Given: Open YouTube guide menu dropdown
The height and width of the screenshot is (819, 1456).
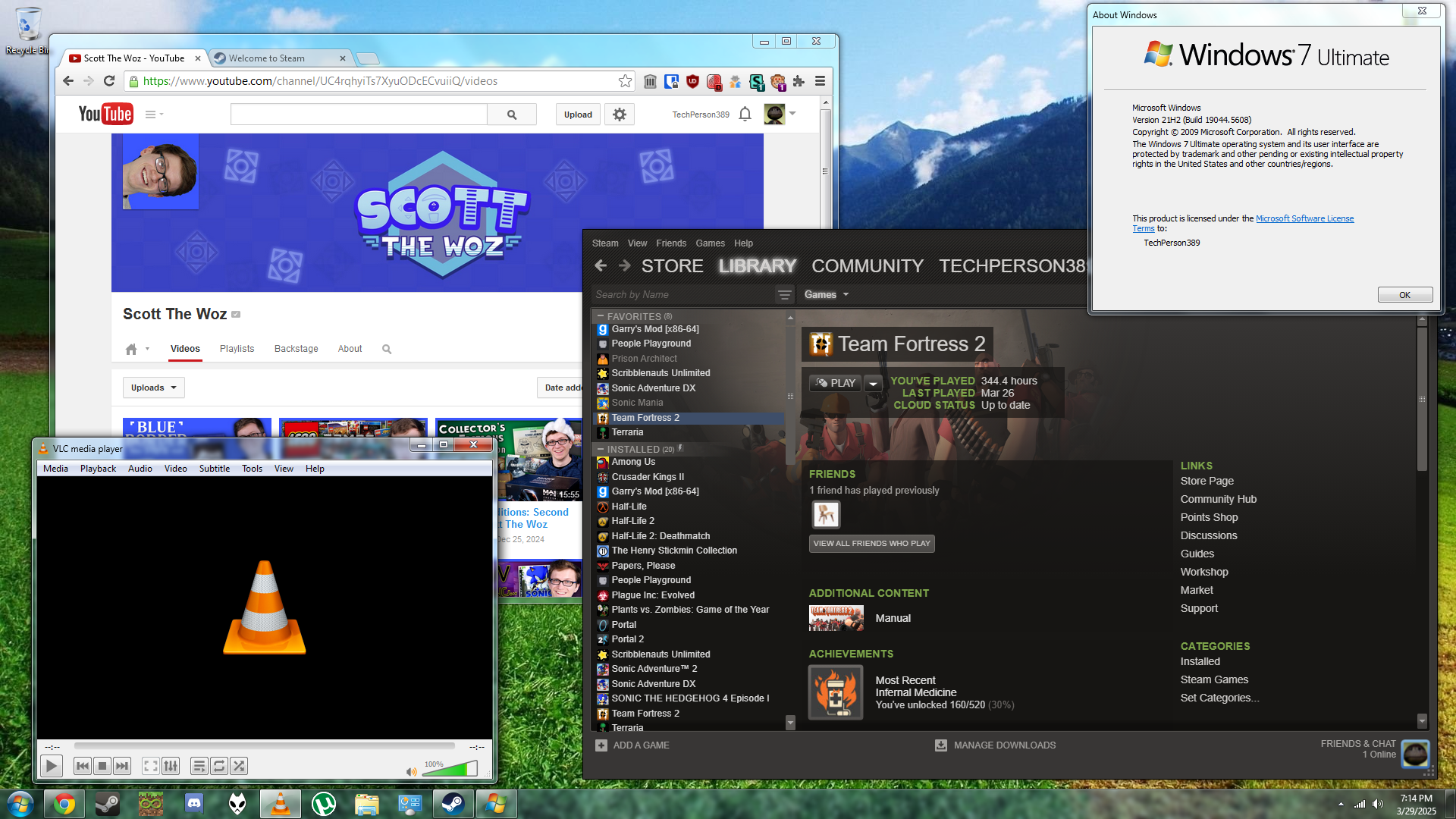Looking at the screenshot, I should (x=154, y=115).
